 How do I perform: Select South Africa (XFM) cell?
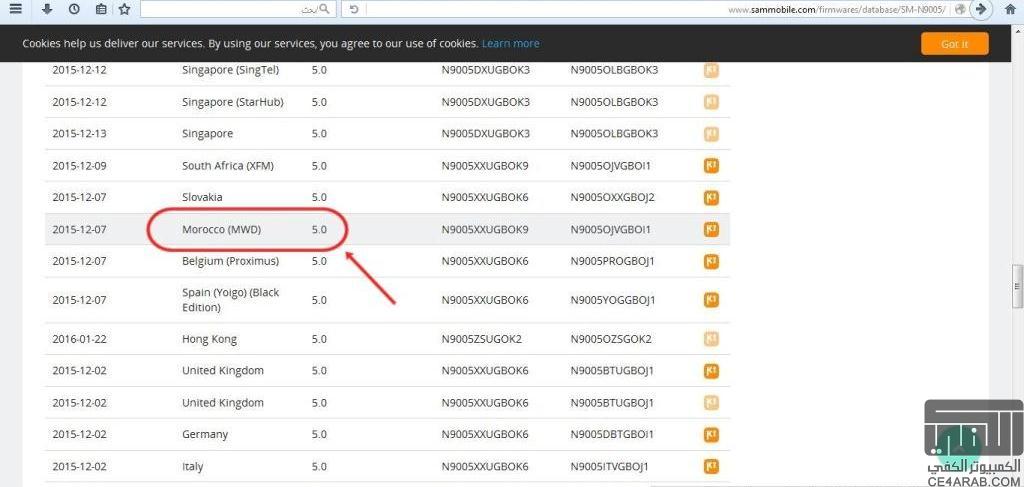point(228,166)
